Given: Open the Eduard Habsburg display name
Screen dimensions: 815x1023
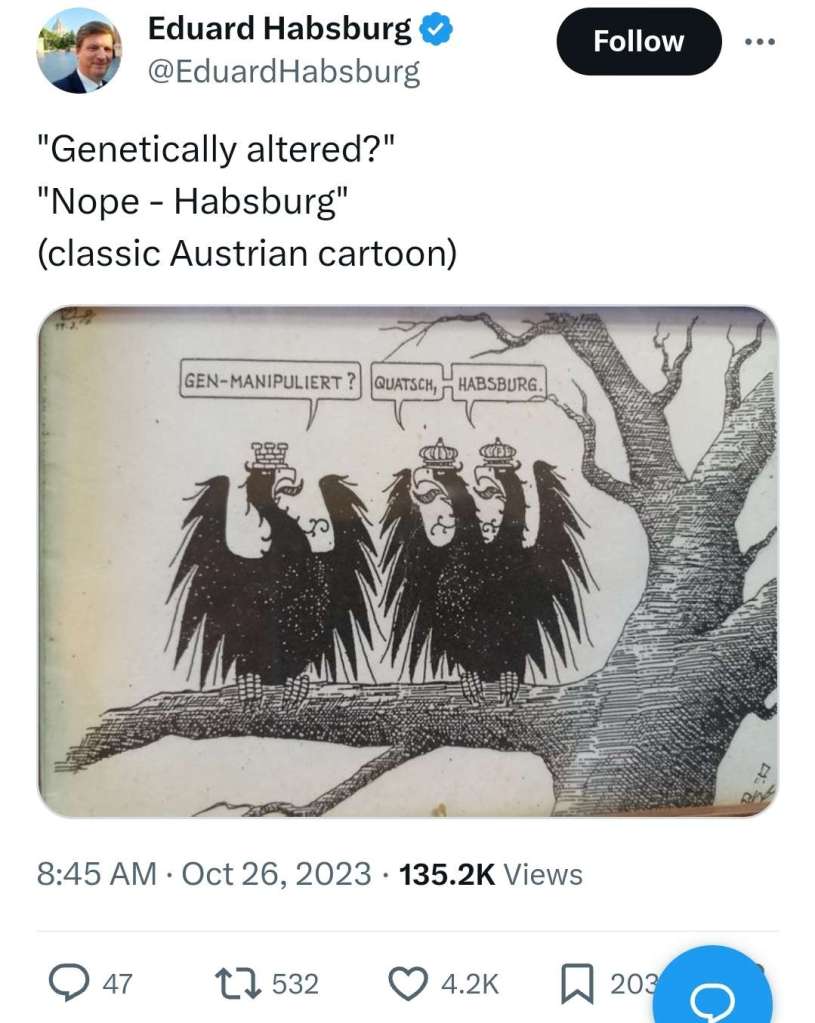Looking at the screenshot, I should point(280,29).
